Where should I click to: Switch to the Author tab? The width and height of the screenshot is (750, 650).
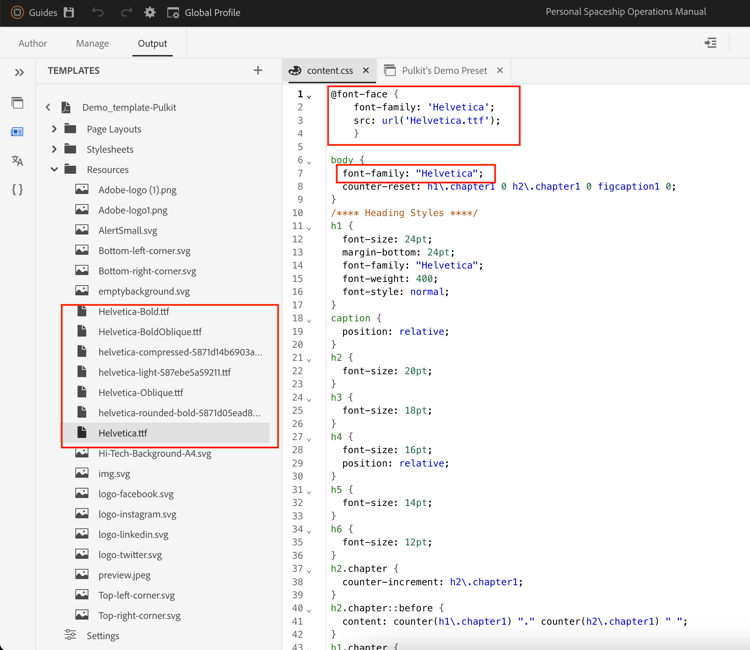(x=32, y=43)
